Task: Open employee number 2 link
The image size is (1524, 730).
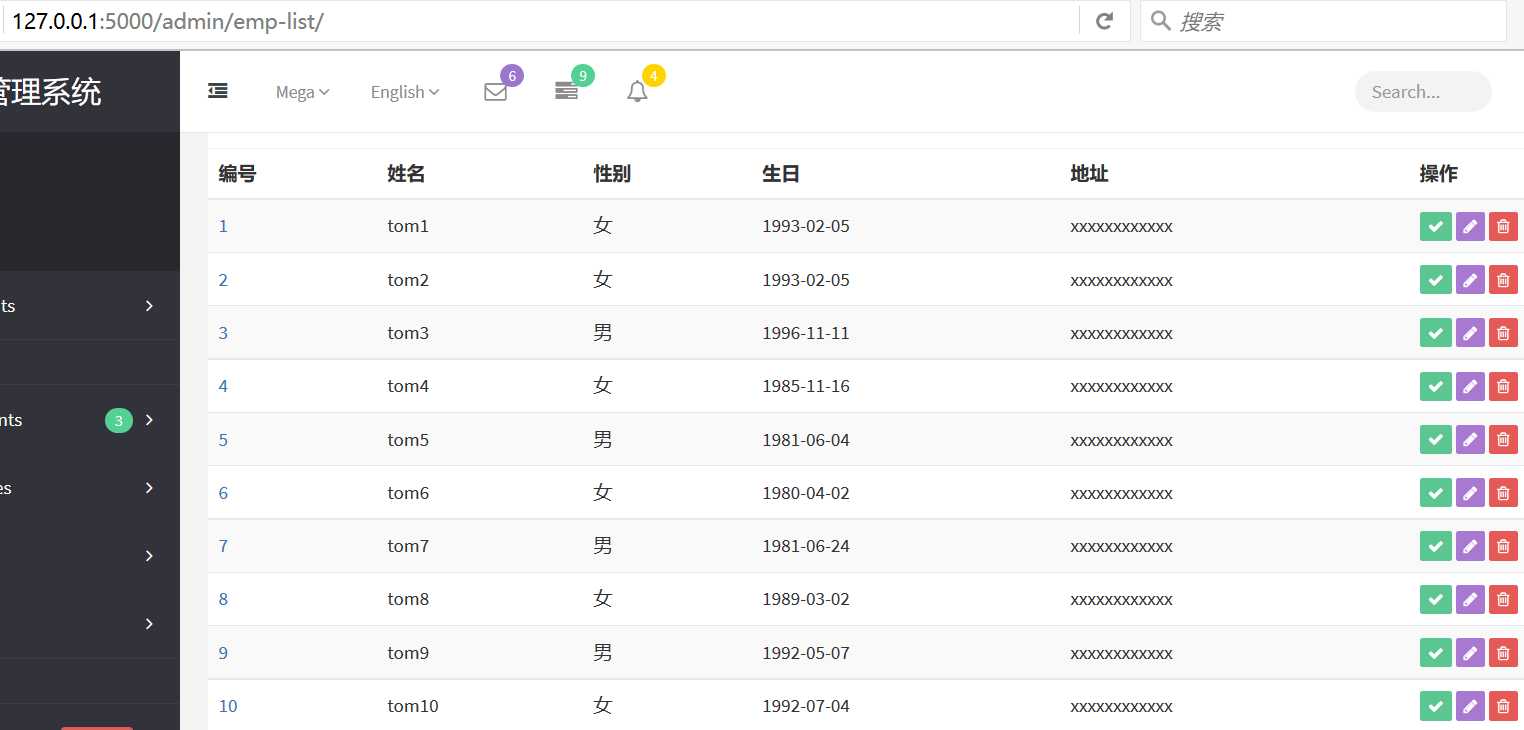Action: pos(223,280)
